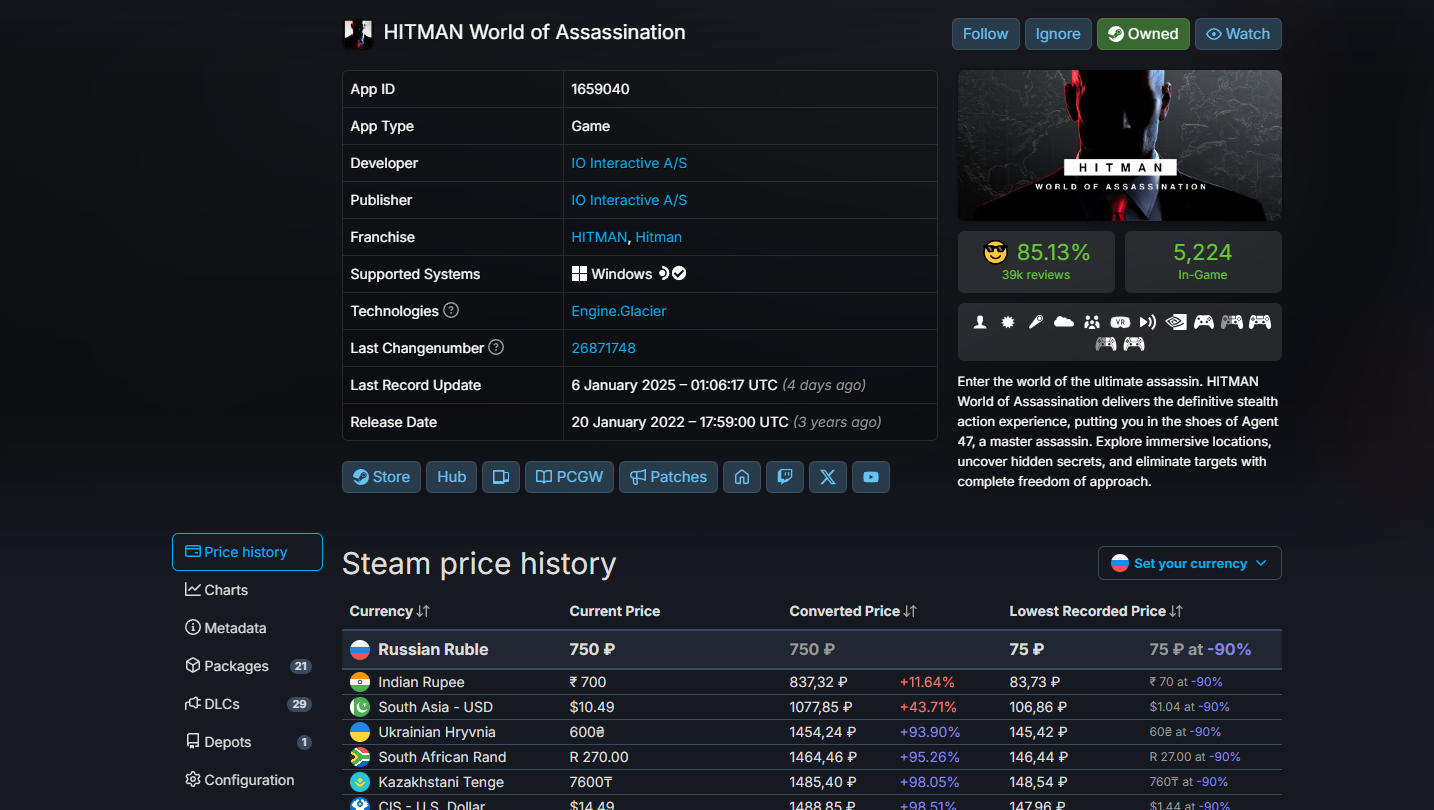Viewport: 1434px width, 810px height.
Task: Open the Depots sidebar tab
Action: (247, 742)
